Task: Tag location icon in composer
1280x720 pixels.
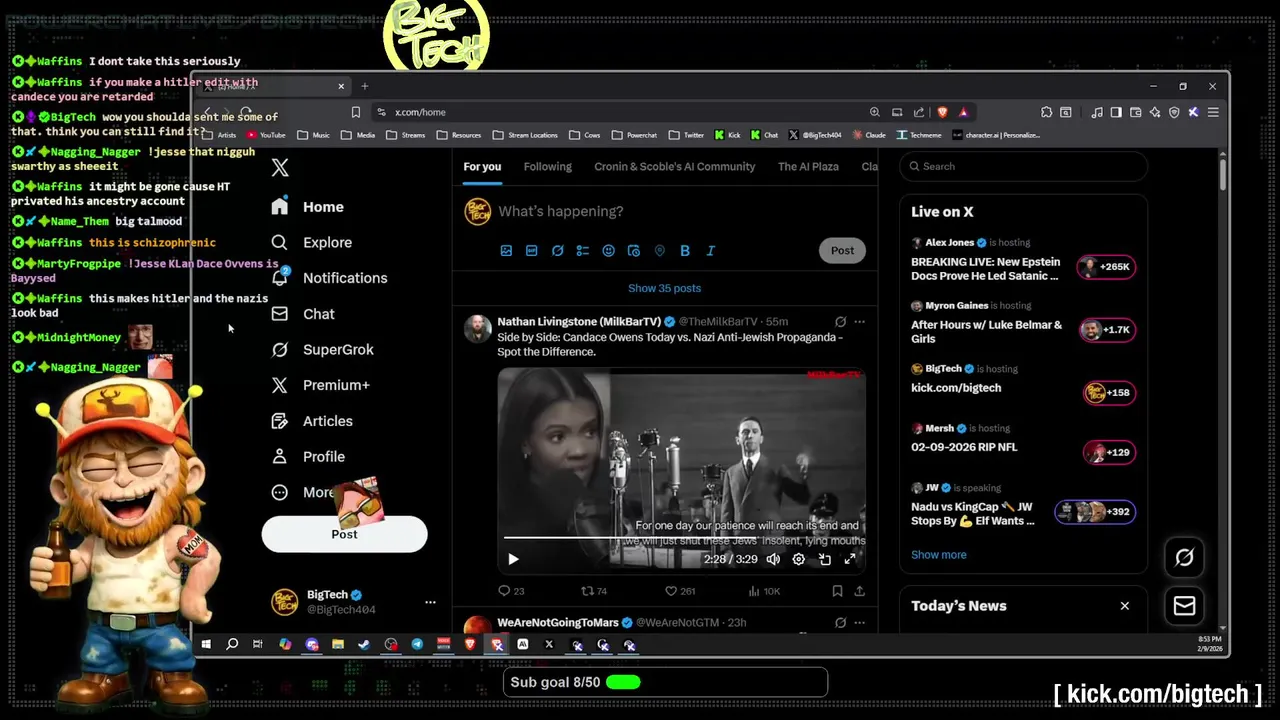Action: coord(659,251)
